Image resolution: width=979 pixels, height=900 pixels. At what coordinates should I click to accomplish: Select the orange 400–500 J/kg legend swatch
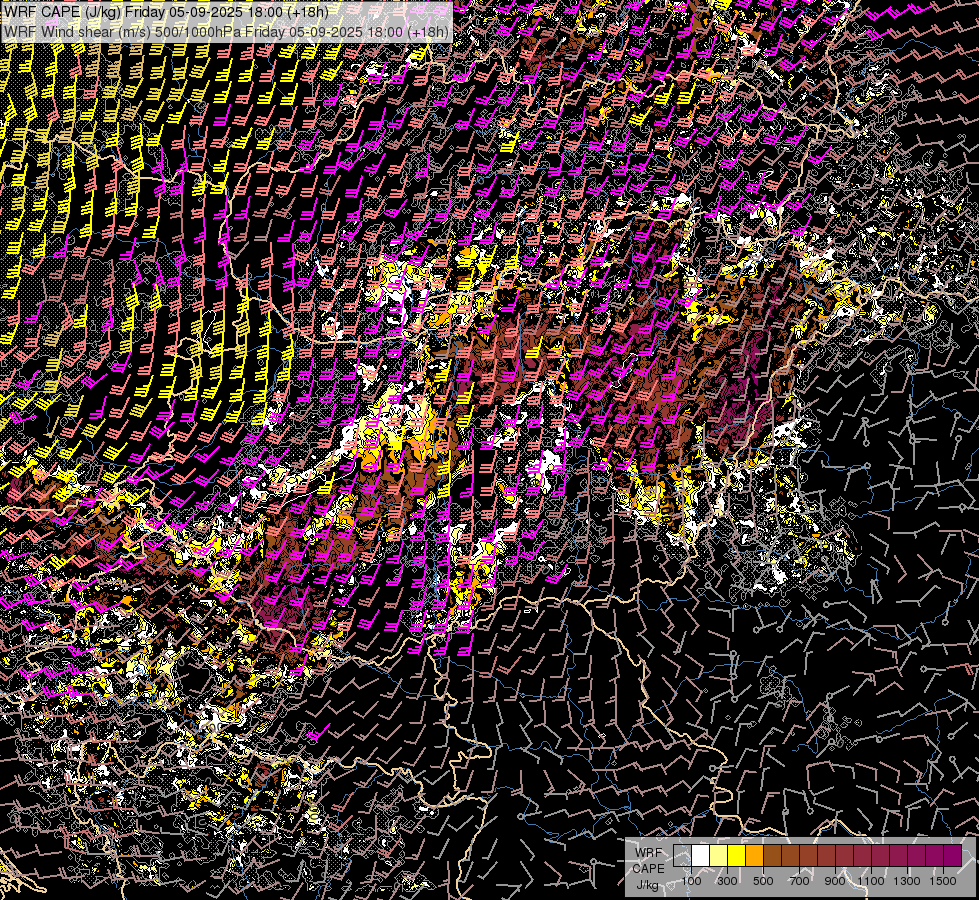tap(754, 855)
